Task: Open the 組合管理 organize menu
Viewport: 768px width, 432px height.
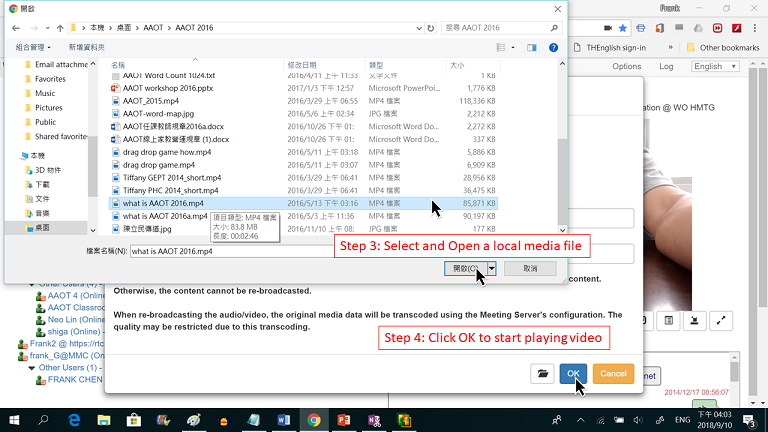Action: coord(33,47)
